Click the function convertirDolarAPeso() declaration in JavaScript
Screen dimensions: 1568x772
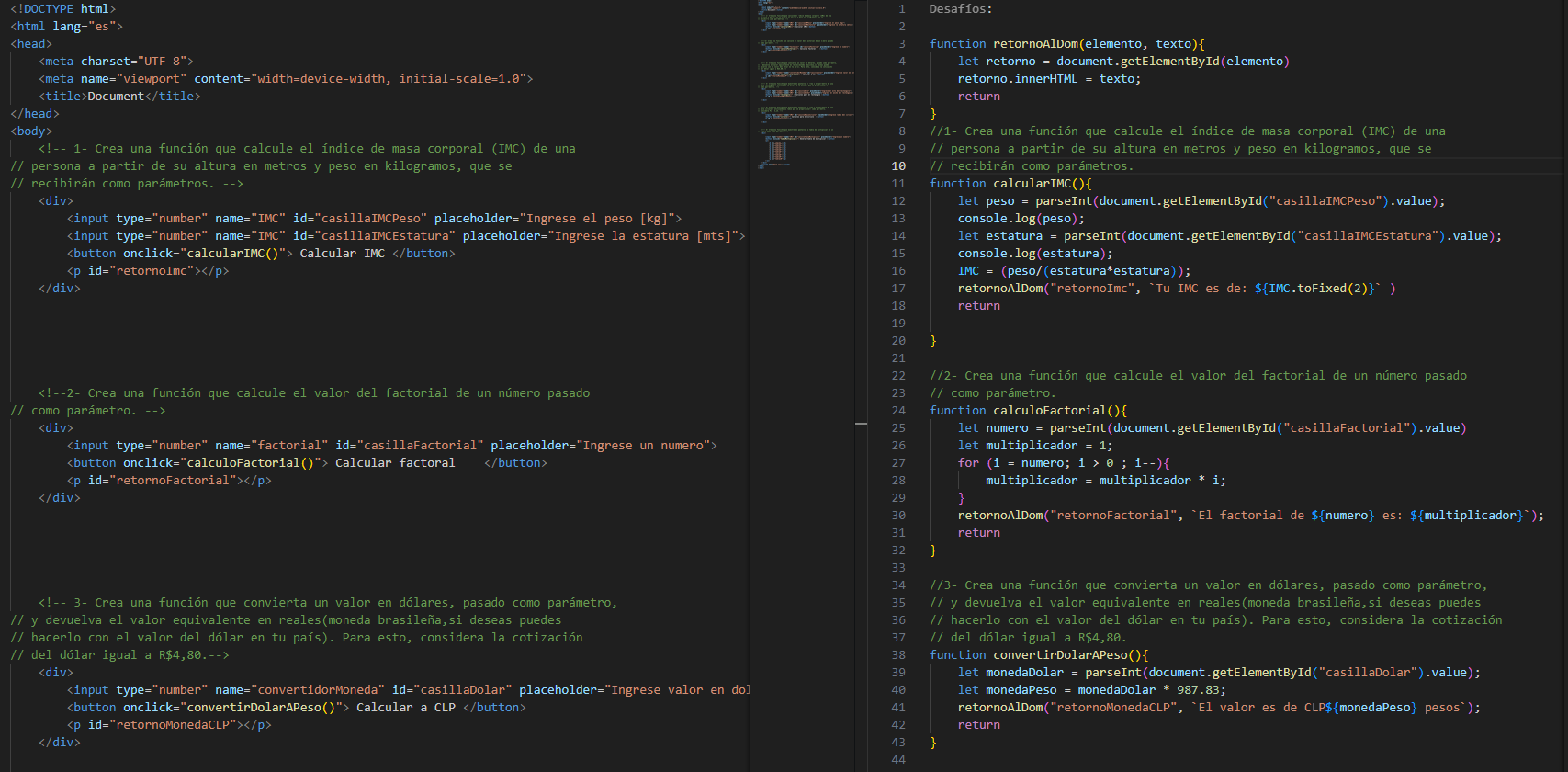click(1039, 655)
